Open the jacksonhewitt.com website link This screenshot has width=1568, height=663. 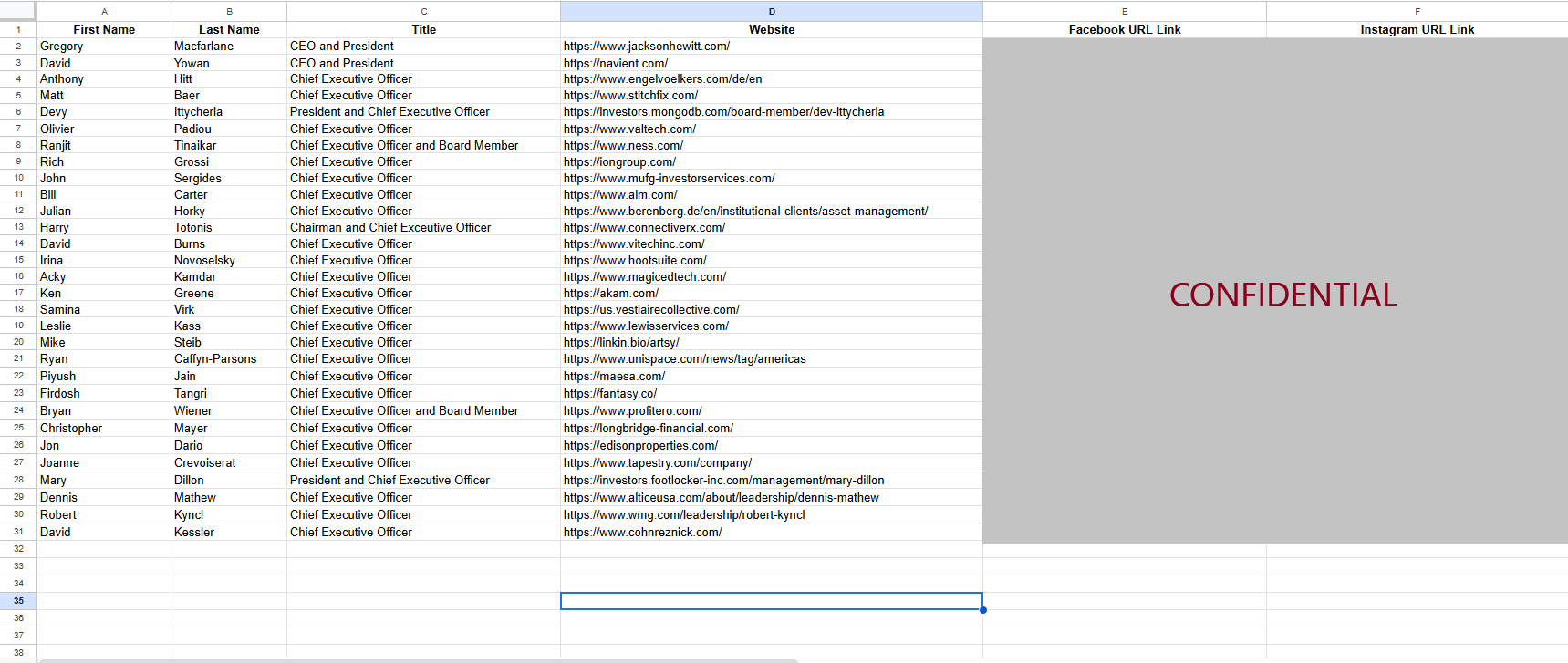click(647, 46)
